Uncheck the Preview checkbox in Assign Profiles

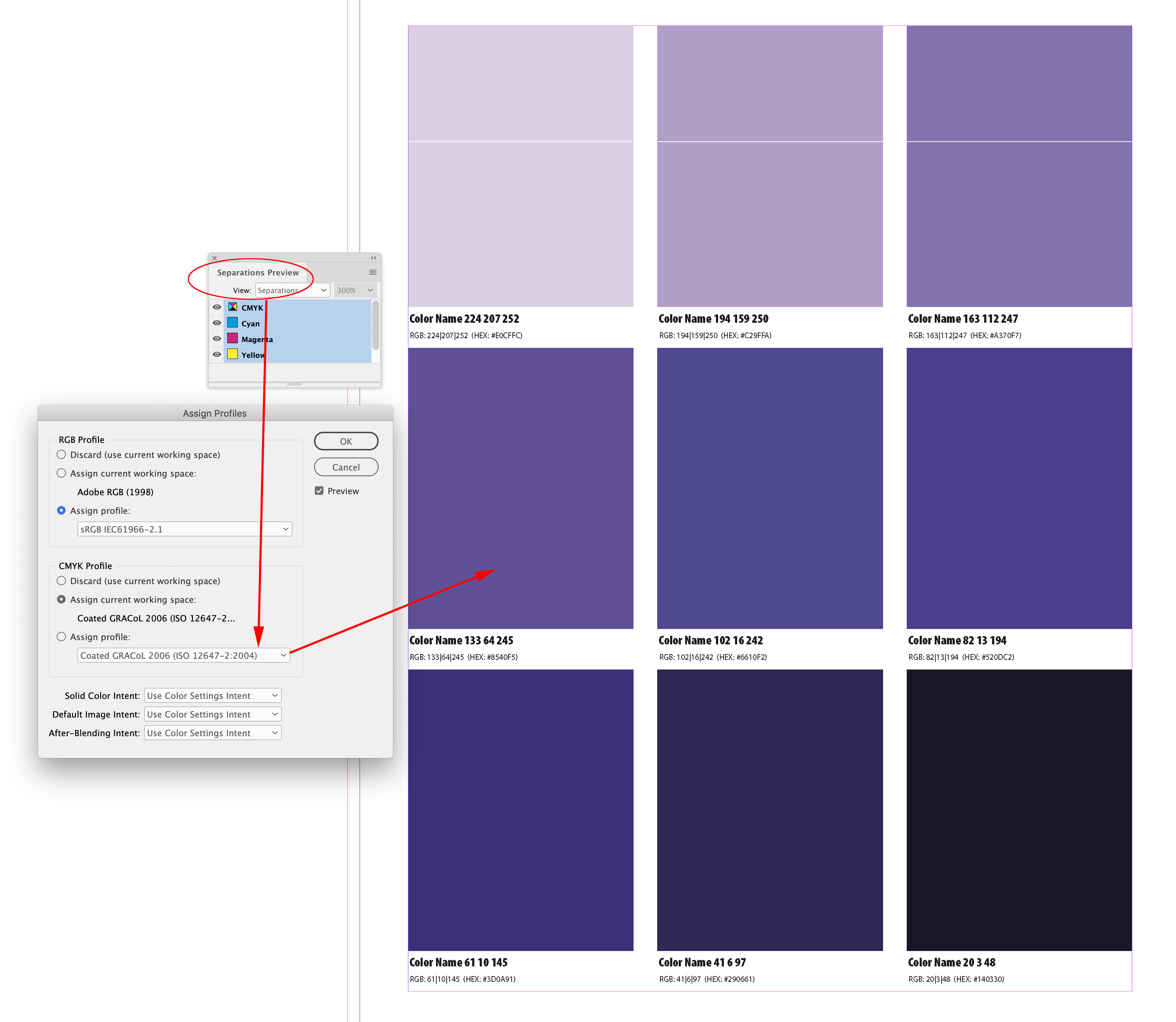319,491
